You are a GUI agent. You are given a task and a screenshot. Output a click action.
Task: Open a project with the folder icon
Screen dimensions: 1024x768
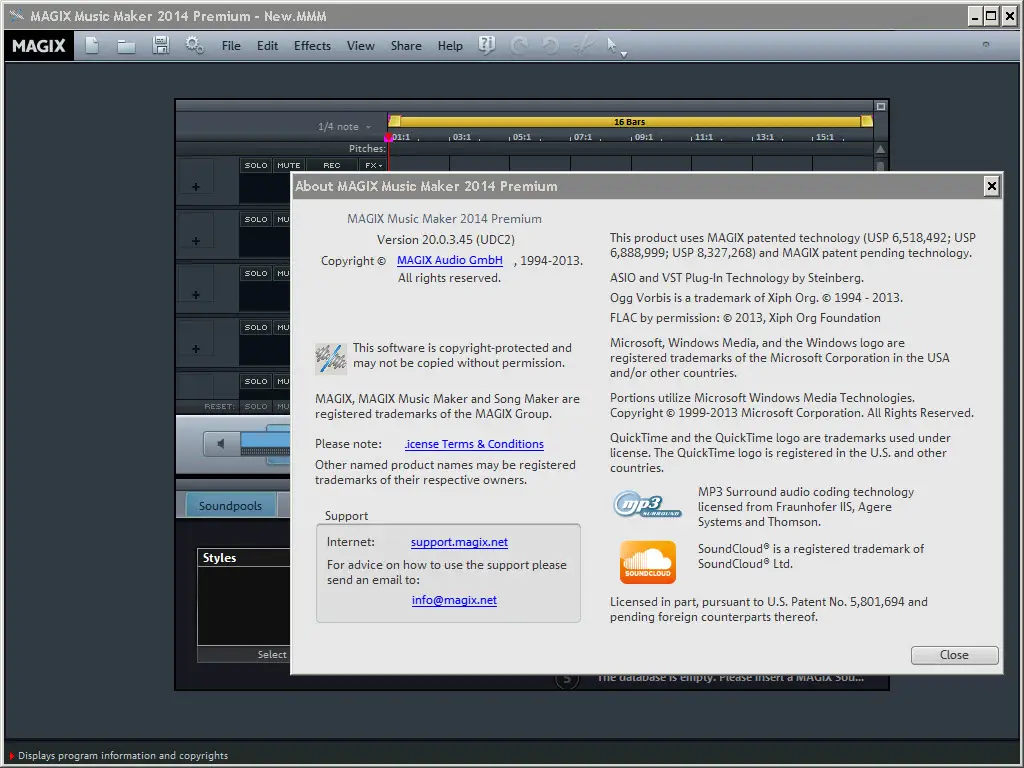tap(126, 46)
